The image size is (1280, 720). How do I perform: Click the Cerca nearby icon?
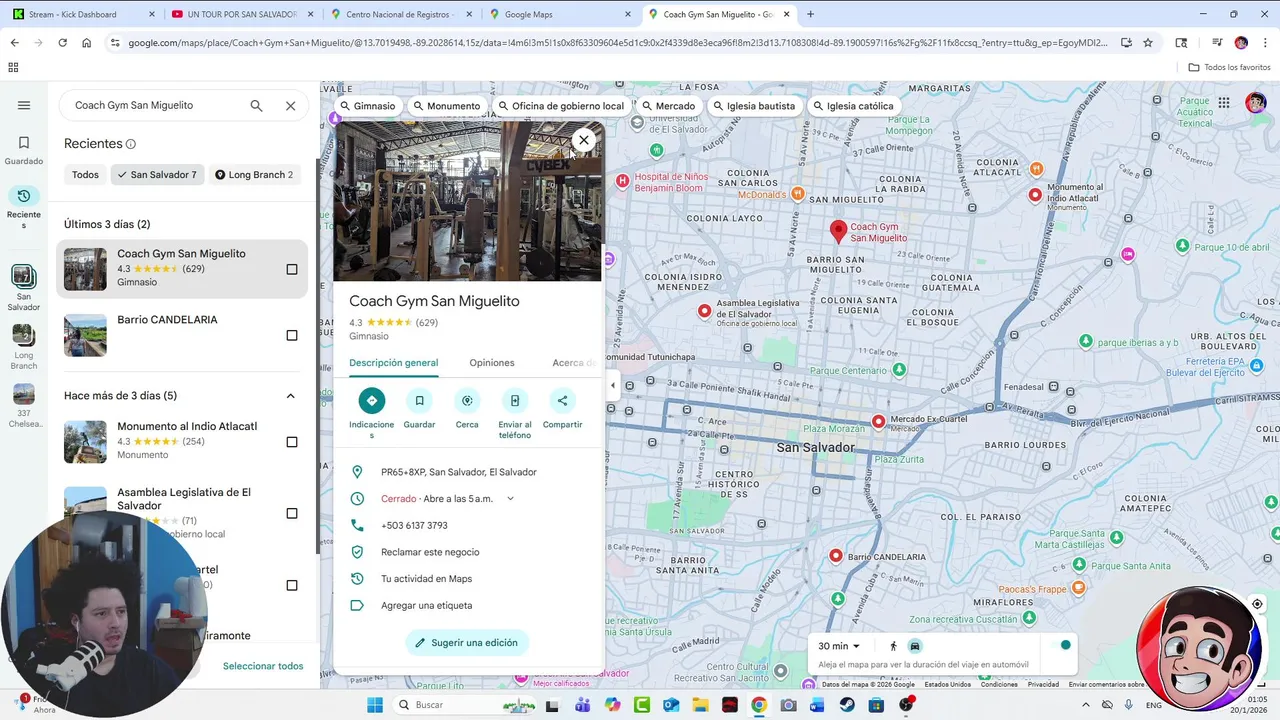467,401
